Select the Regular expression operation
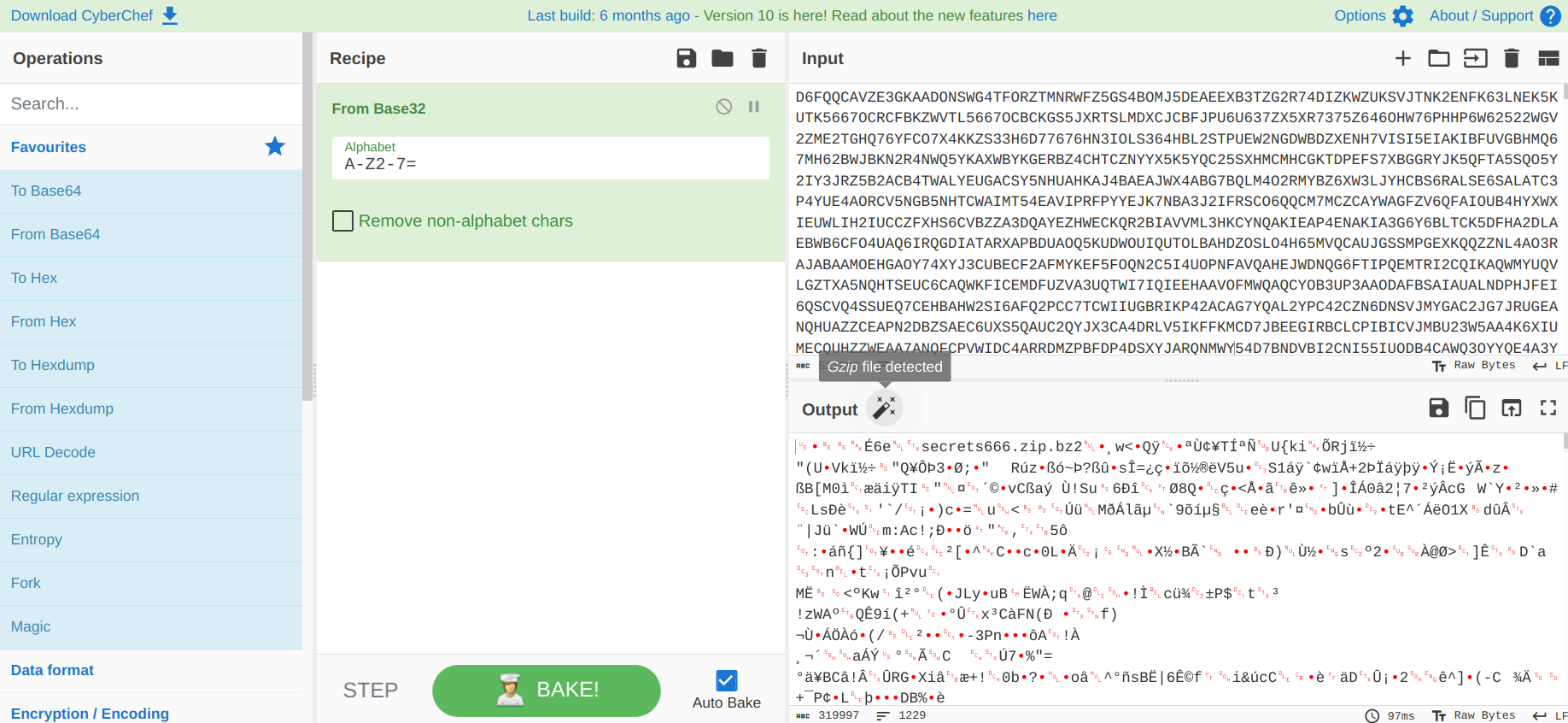Viewport: 1568px width, 723px height. 151,497
